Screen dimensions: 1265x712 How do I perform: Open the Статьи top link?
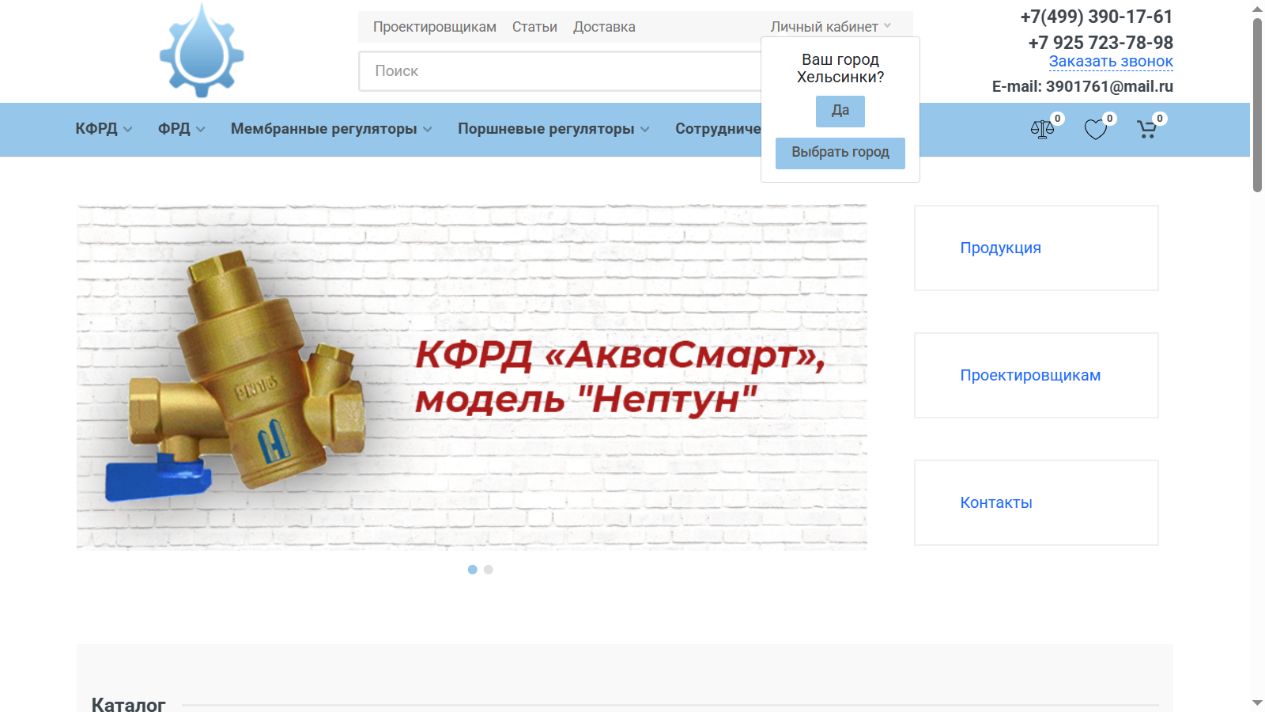tap(535, 27)
